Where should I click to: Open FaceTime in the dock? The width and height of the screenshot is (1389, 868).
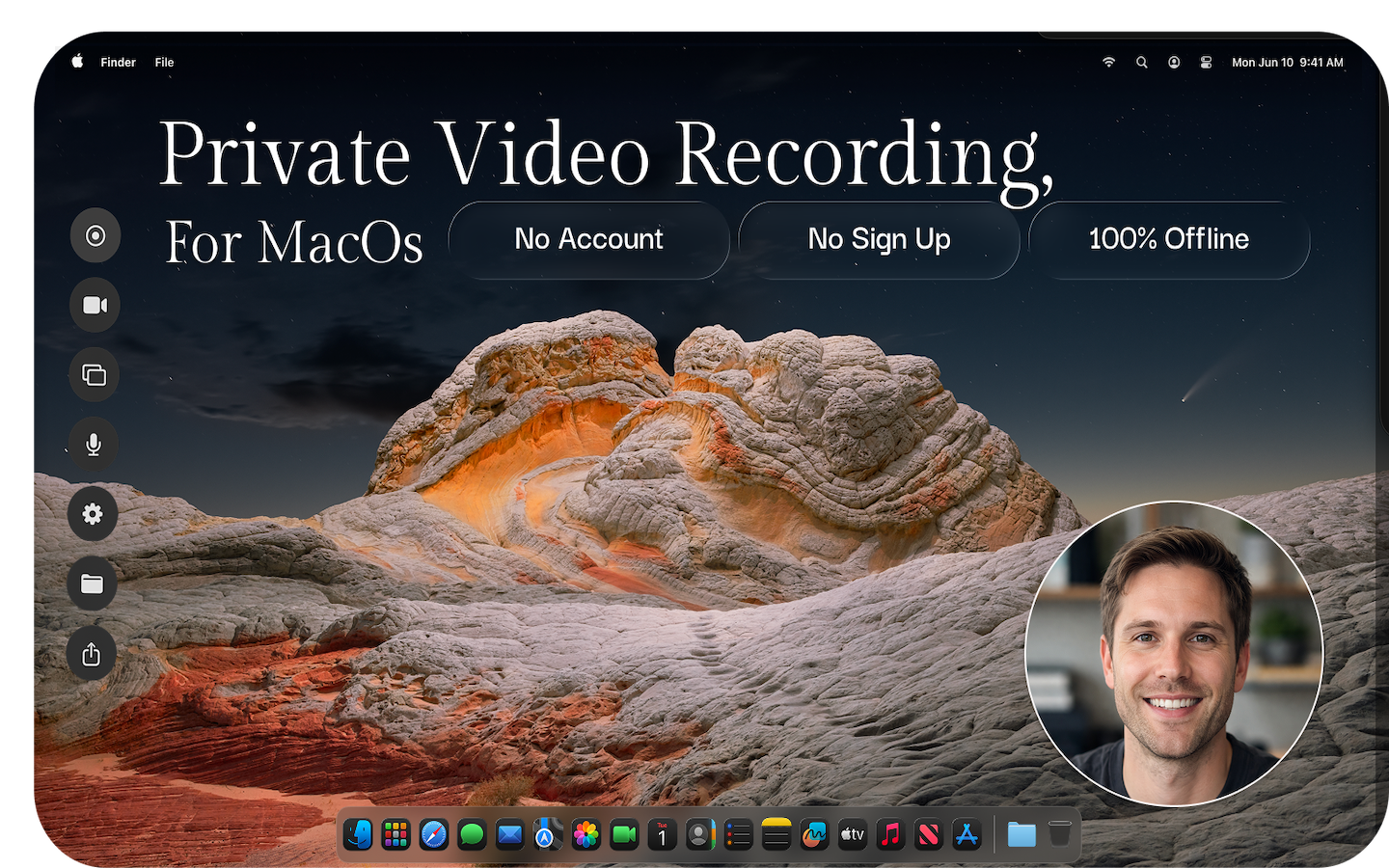click(x=624, y=834)
